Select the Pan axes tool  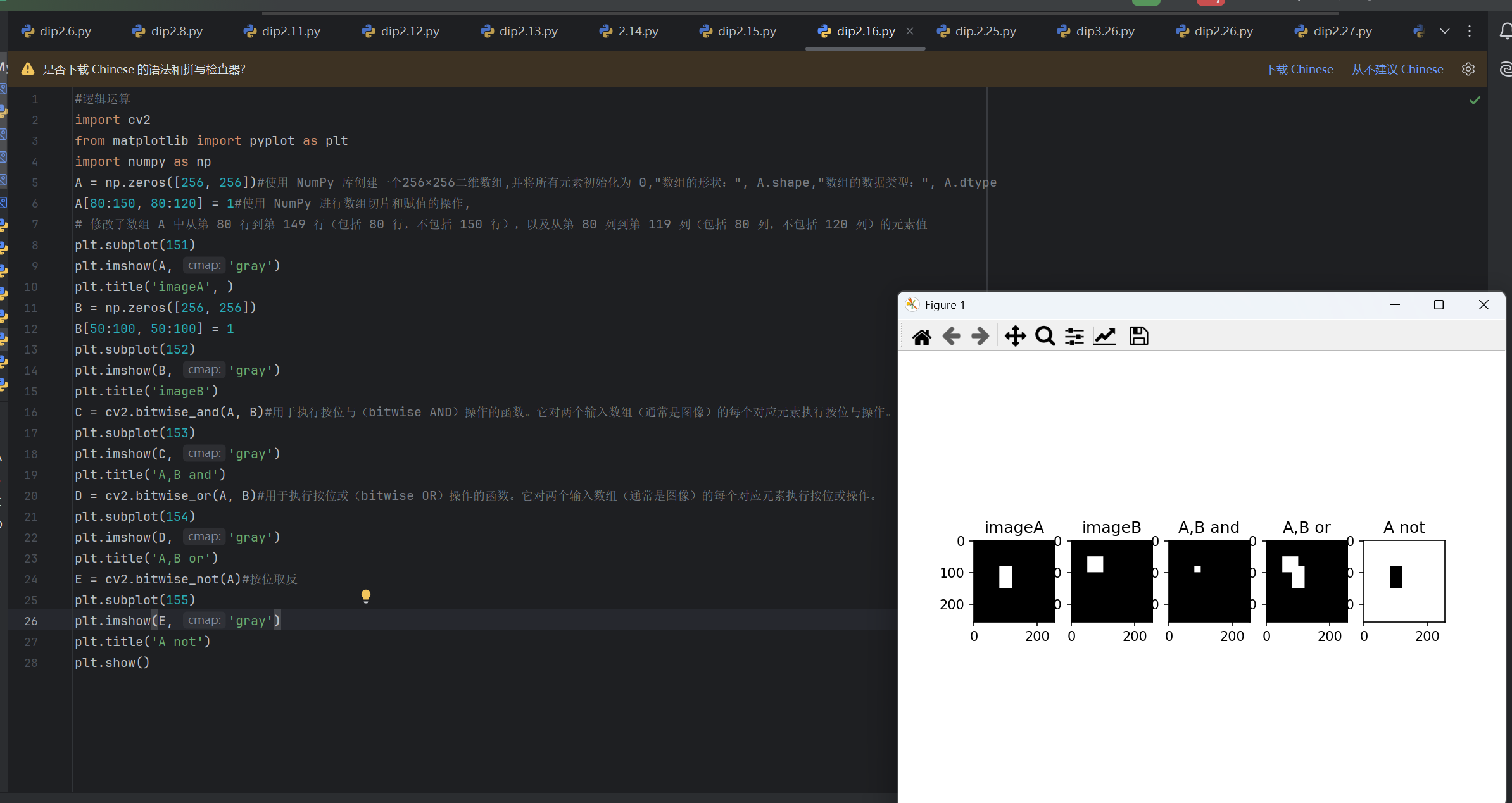(x=1016, y=336)
